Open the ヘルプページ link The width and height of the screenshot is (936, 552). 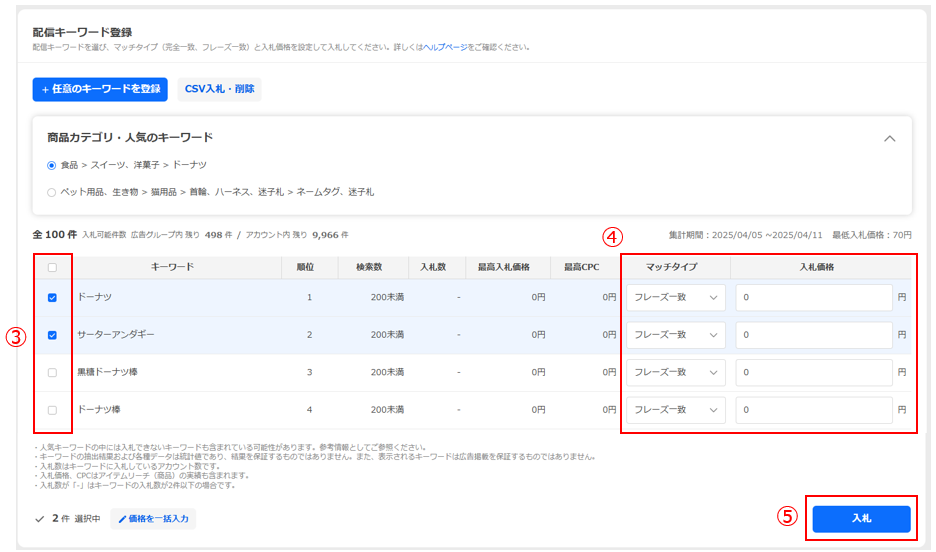[x=445, y=47]
